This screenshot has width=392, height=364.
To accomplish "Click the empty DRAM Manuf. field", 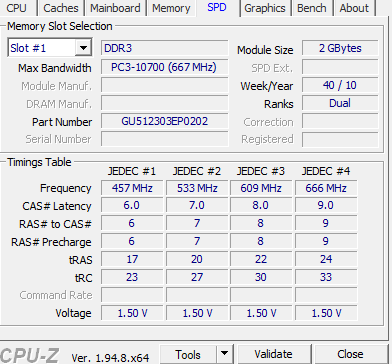I will coord(165,103).
